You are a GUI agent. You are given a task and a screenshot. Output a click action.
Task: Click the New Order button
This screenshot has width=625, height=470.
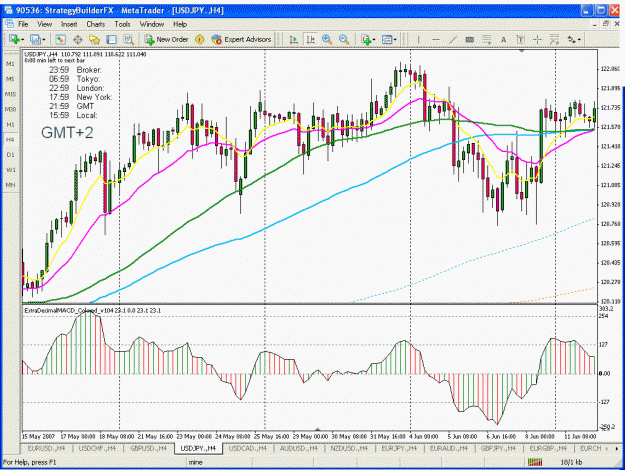(167, 39)
